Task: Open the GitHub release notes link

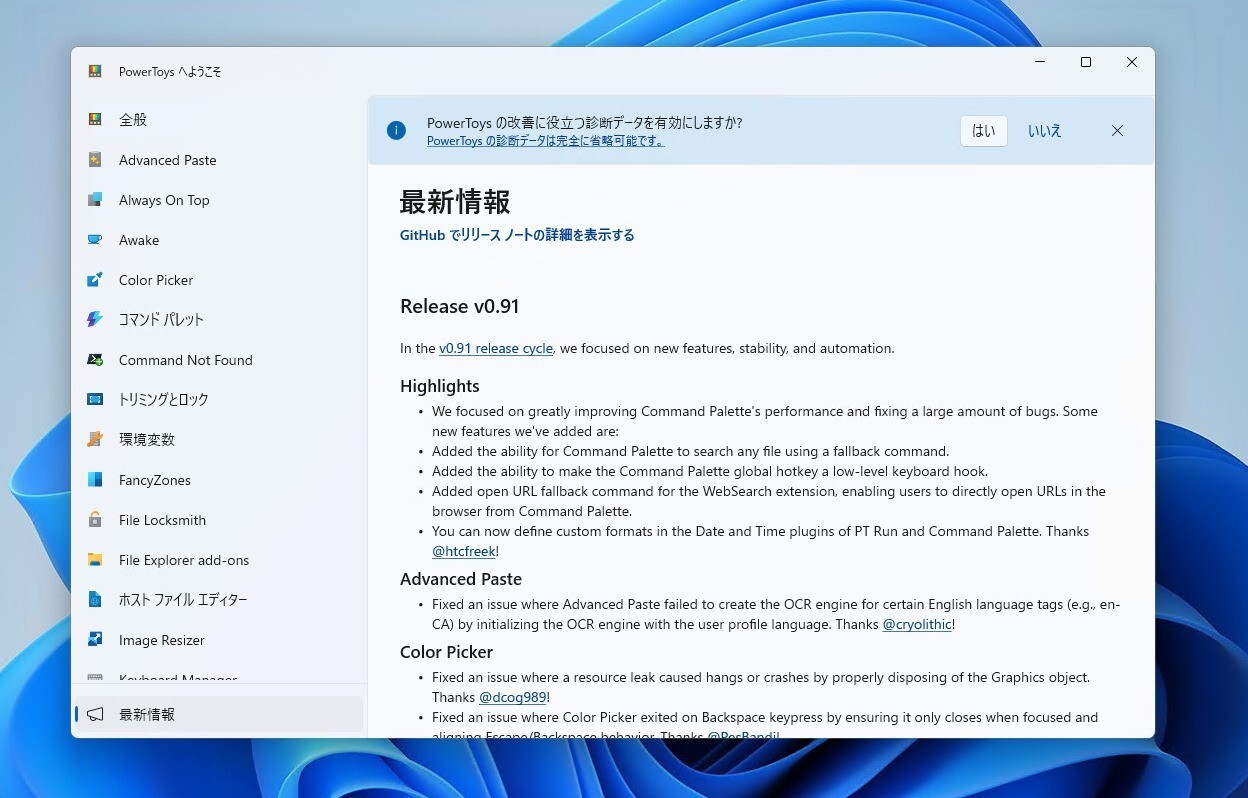Action: click(x=517, y=236)
